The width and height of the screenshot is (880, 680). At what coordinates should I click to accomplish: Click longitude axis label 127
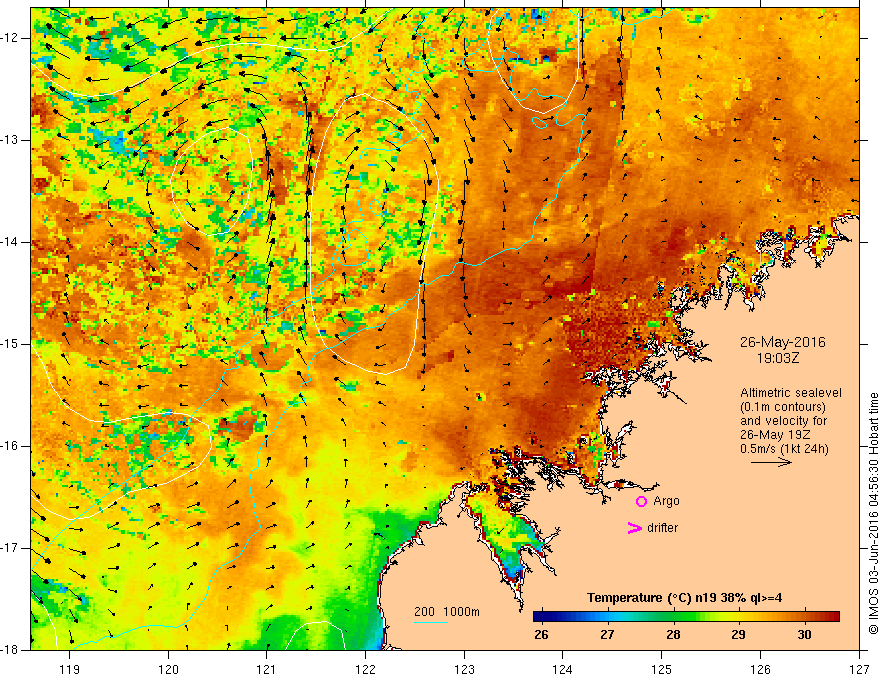coord(859,669)
